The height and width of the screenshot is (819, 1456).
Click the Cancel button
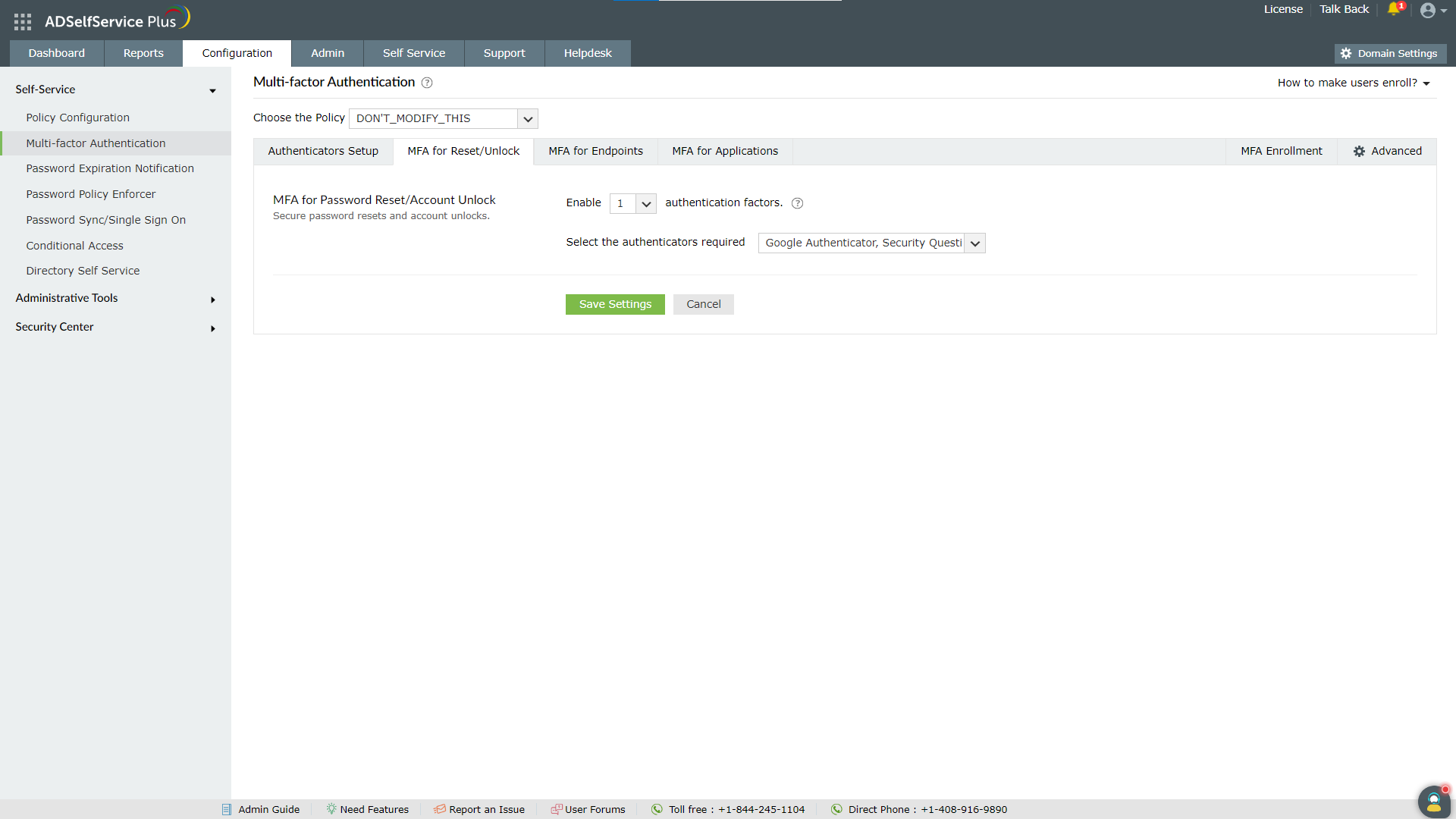[703, 304]
